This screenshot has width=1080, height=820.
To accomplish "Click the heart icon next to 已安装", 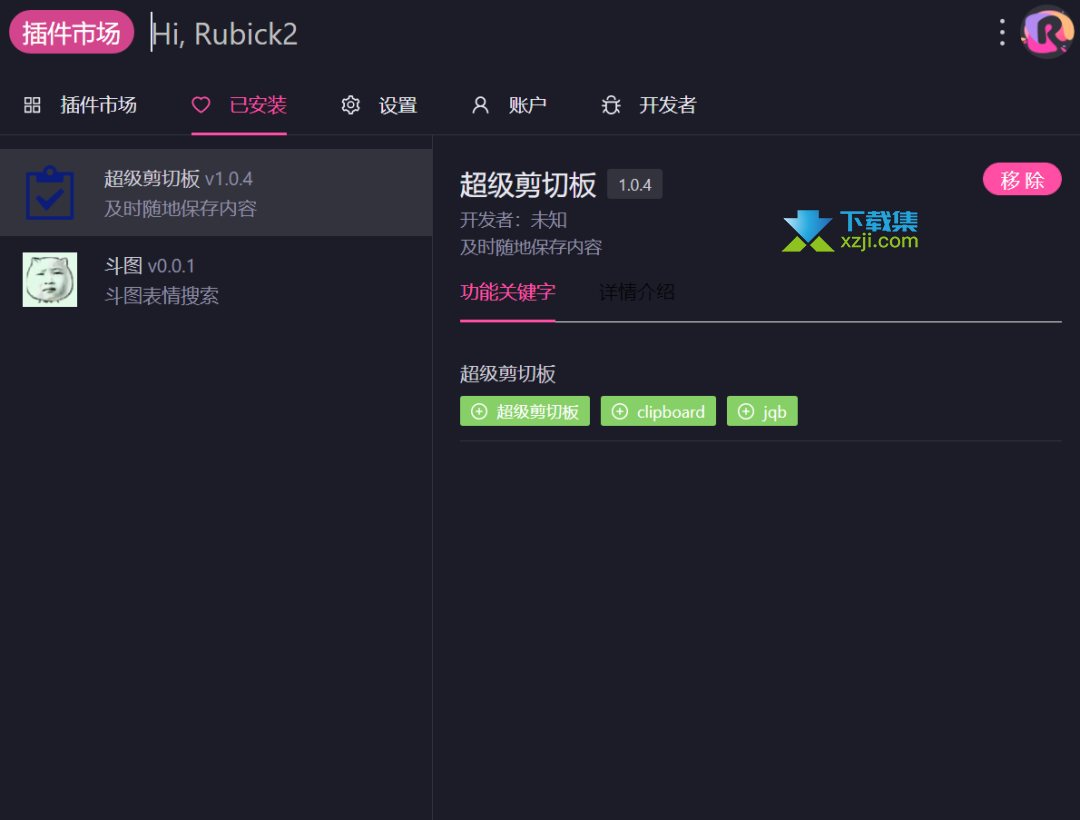I will [200, 105].
